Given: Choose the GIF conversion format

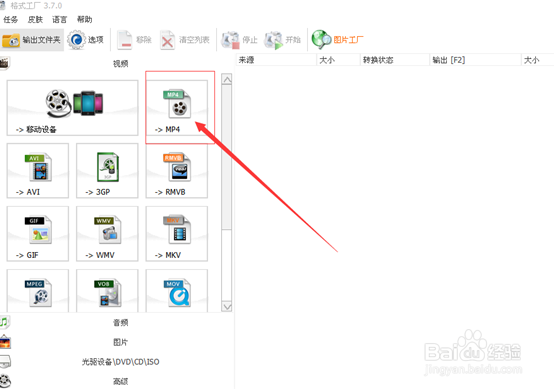Looking at the screenshot, I should coord(38,234).
